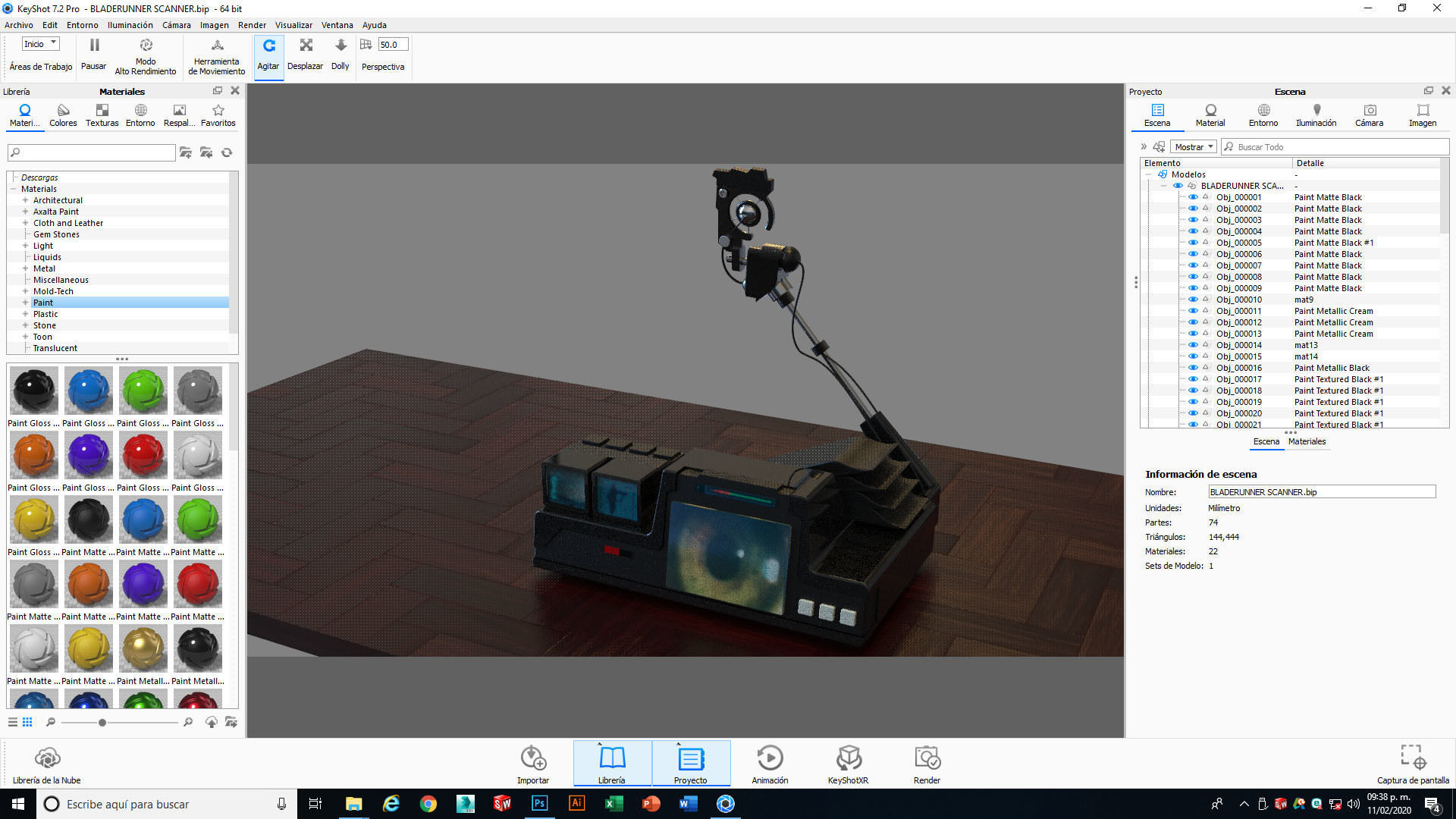
Task: Toggle visibility of BLADERUNNER SCA... model
Action: (x=1178, y=186)
